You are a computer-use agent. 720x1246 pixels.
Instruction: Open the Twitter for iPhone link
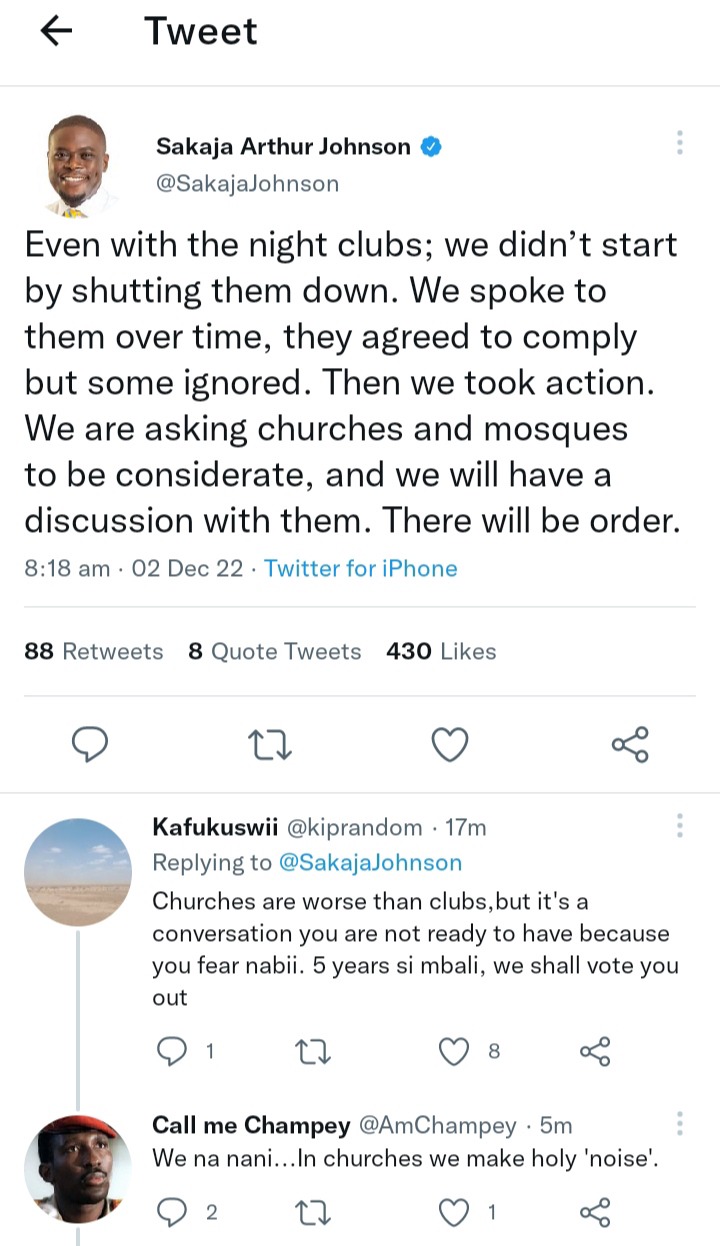point(361,568)
